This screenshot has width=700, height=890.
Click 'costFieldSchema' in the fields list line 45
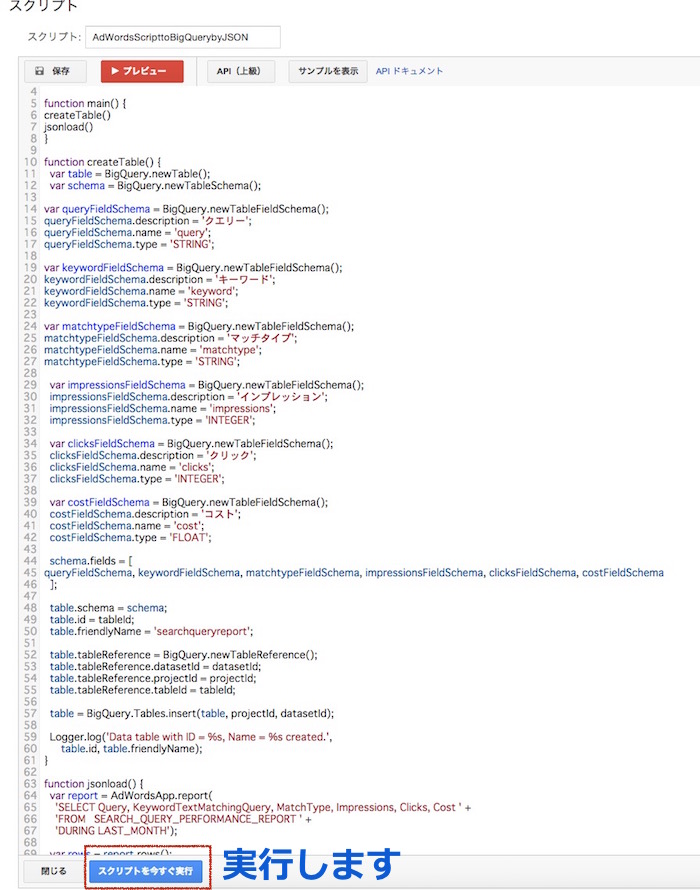coord(623,573)
